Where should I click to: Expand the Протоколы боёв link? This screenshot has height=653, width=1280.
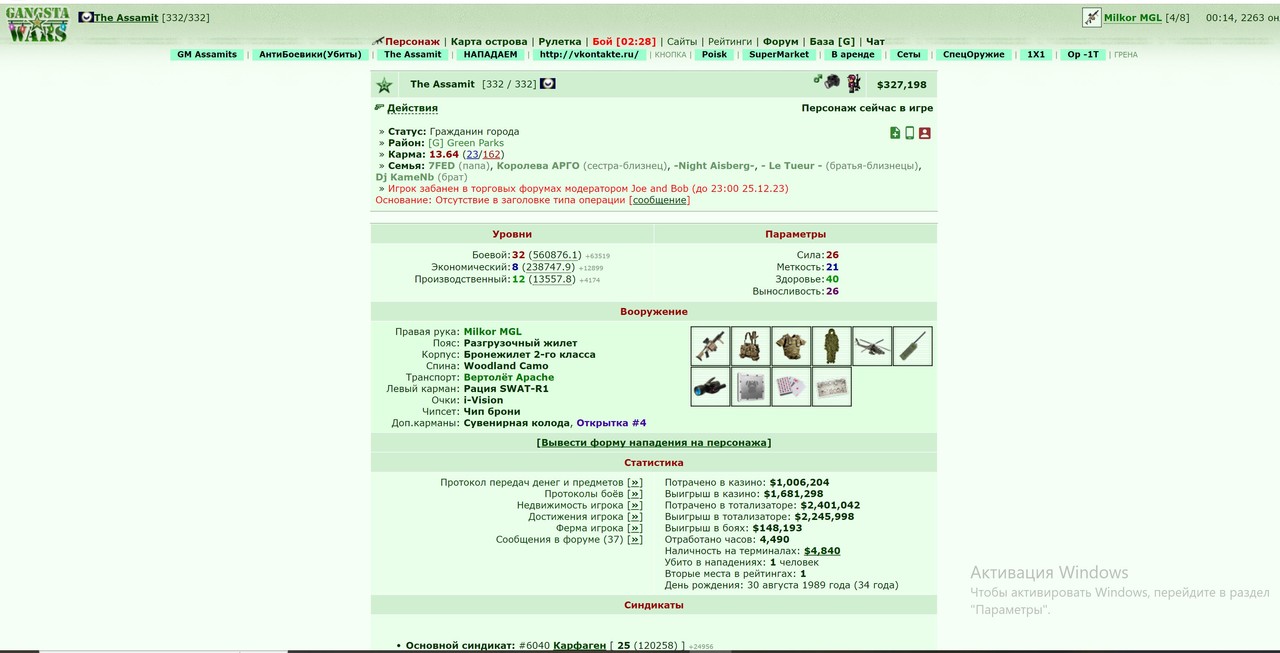635,494
